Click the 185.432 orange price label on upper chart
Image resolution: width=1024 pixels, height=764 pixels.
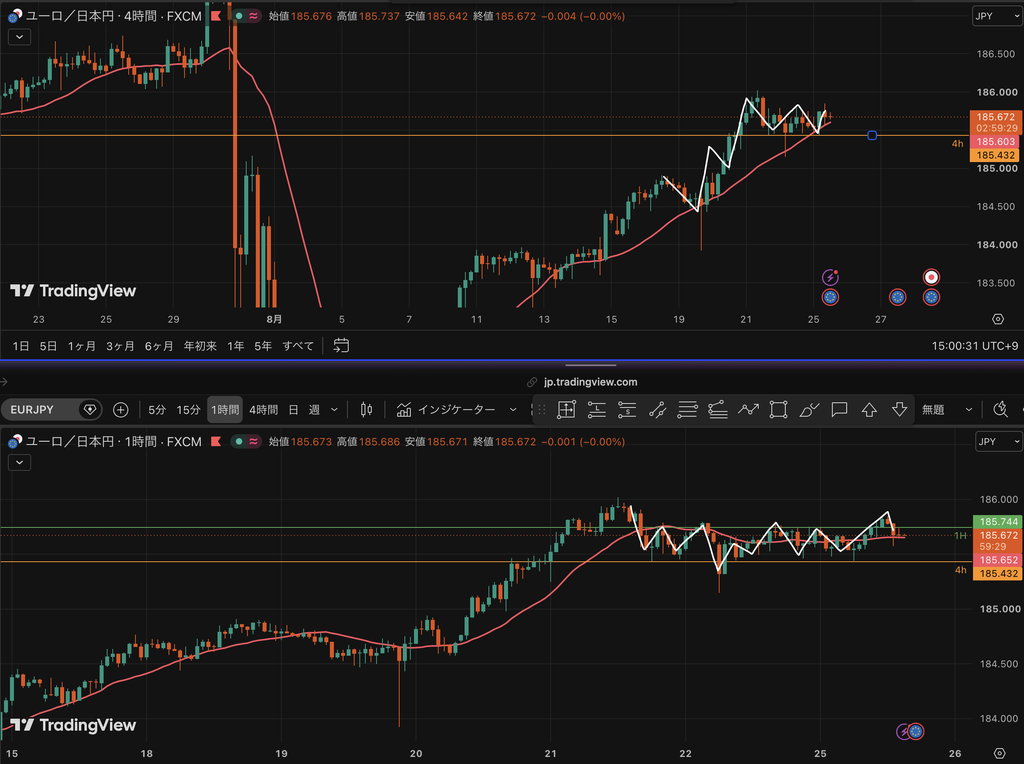[x=995, y=155]
